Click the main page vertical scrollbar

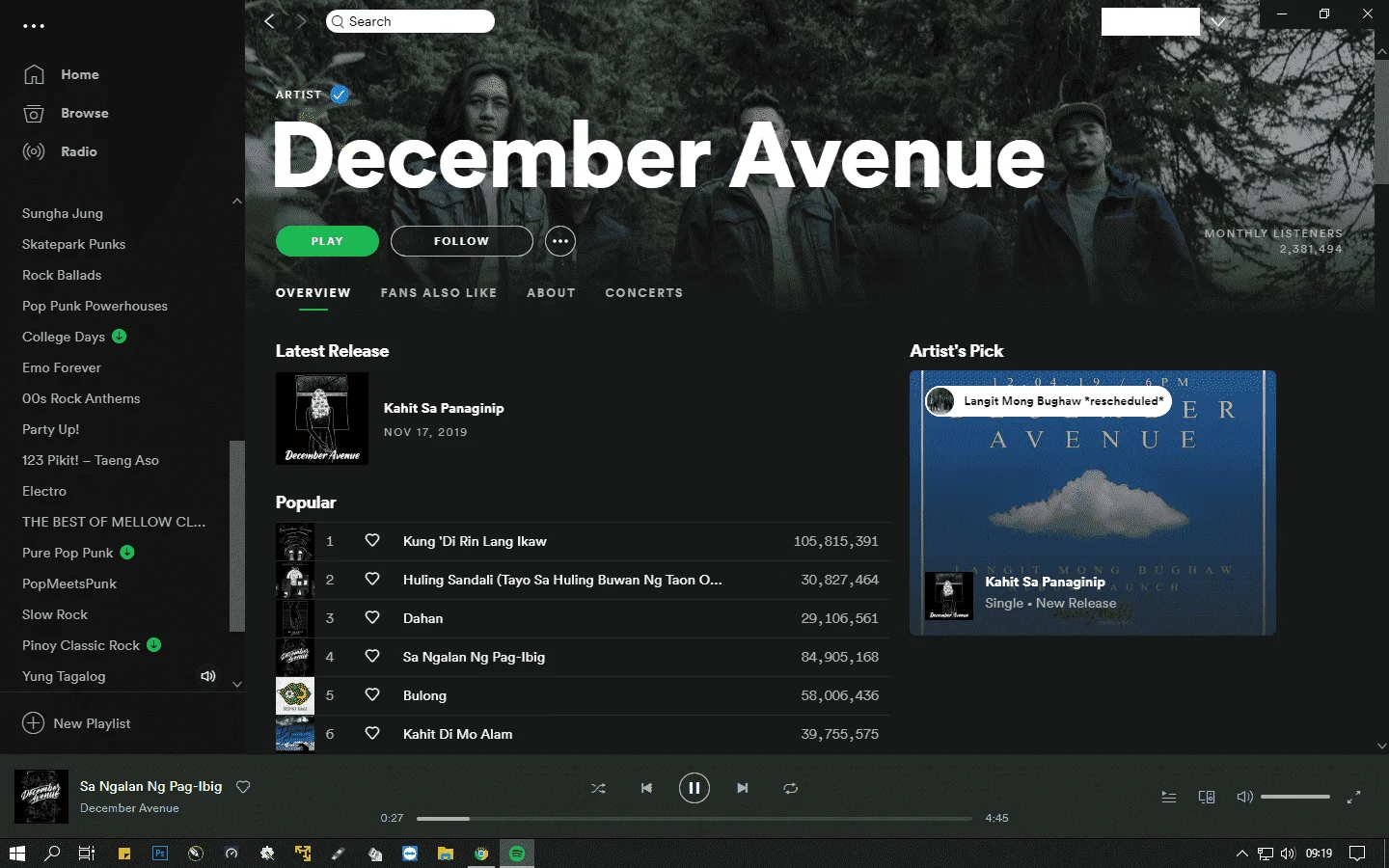click(x=1381, y=121)
